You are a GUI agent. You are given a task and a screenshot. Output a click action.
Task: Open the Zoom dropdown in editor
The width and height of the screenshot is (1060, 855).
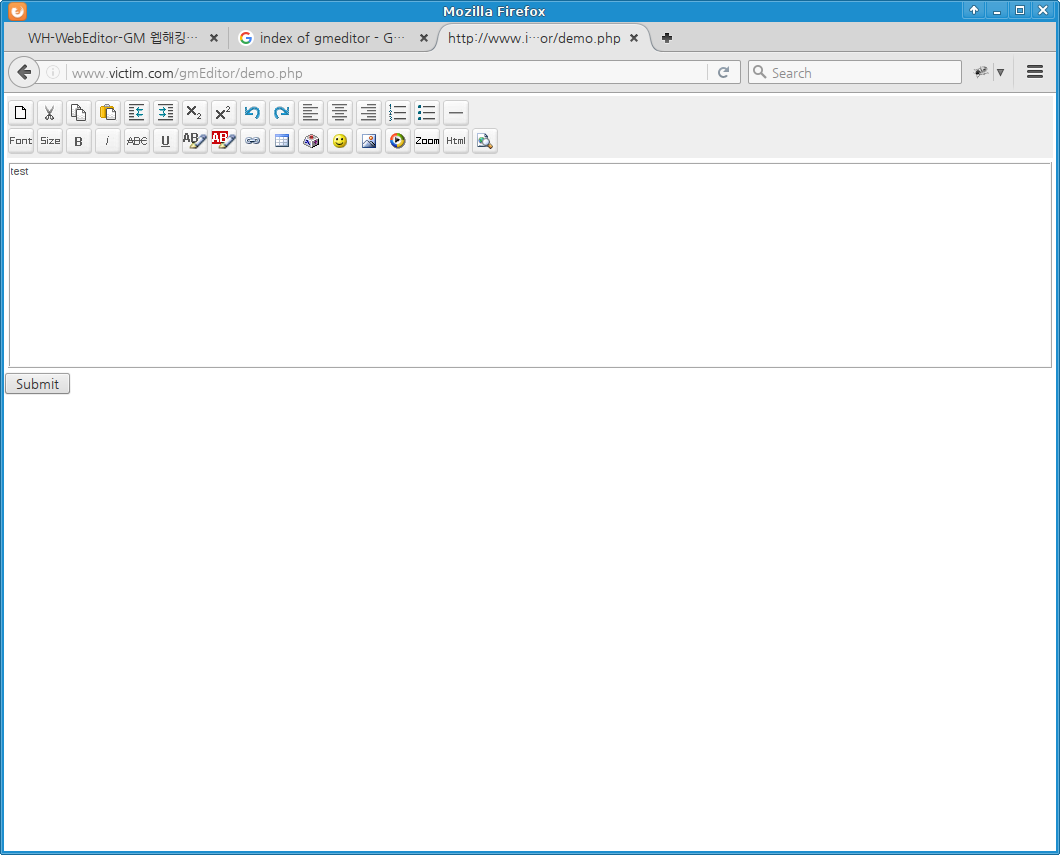tap(427, 141)
